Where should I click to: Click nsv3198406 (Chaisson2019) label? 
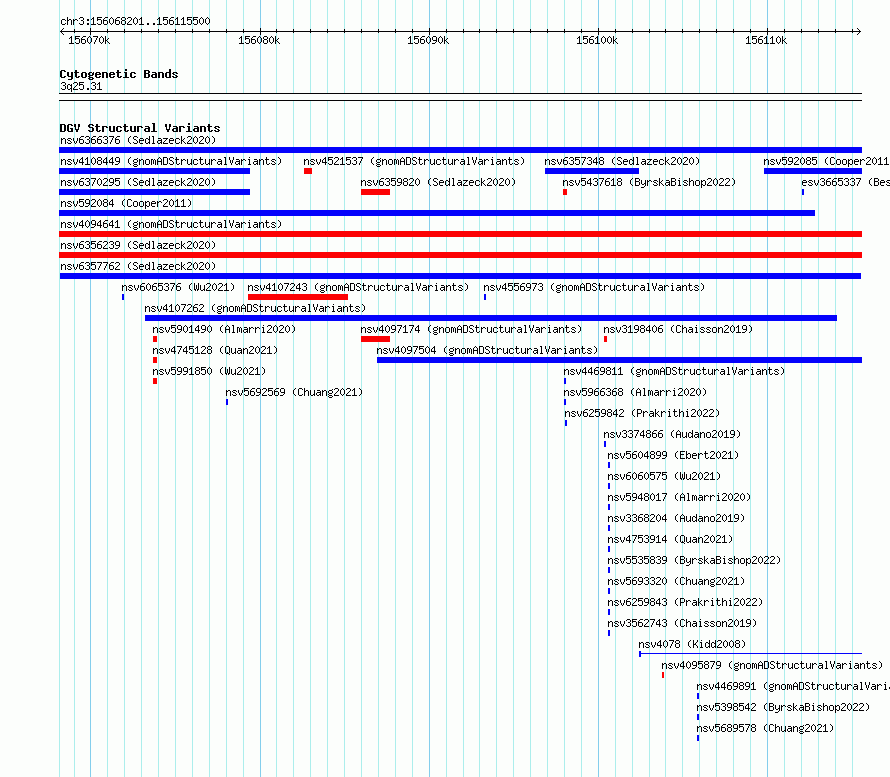(678, 329)
